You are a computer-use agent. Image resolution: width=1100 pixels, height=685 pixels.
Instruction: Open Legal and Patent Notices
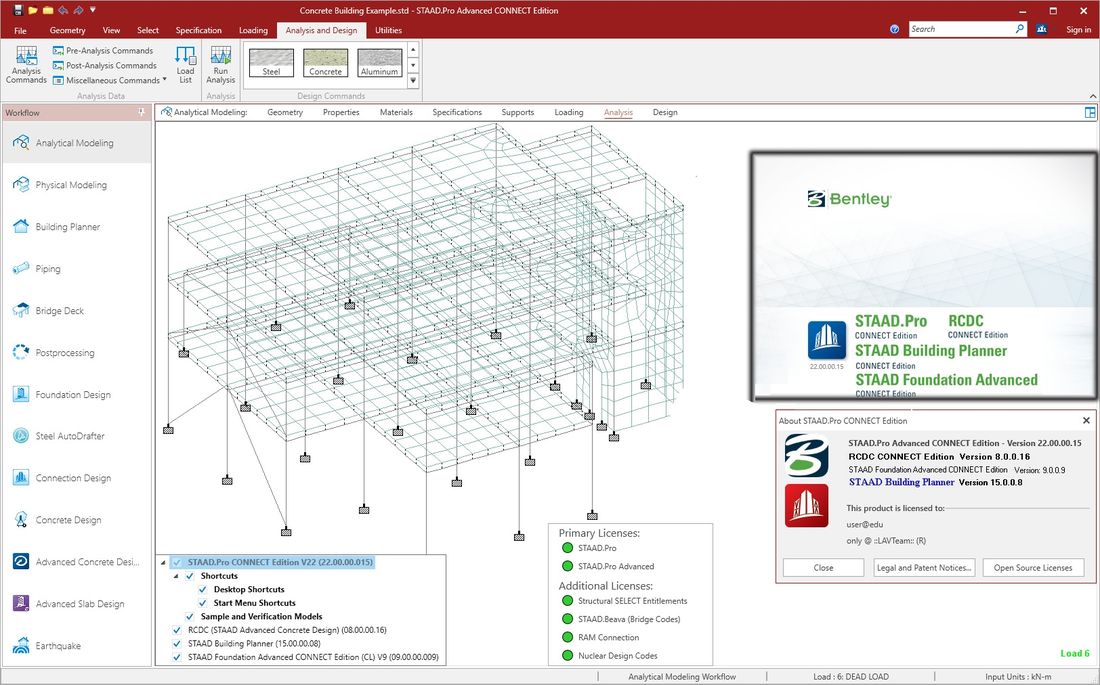pyautogui.click(x=924, y=568)
